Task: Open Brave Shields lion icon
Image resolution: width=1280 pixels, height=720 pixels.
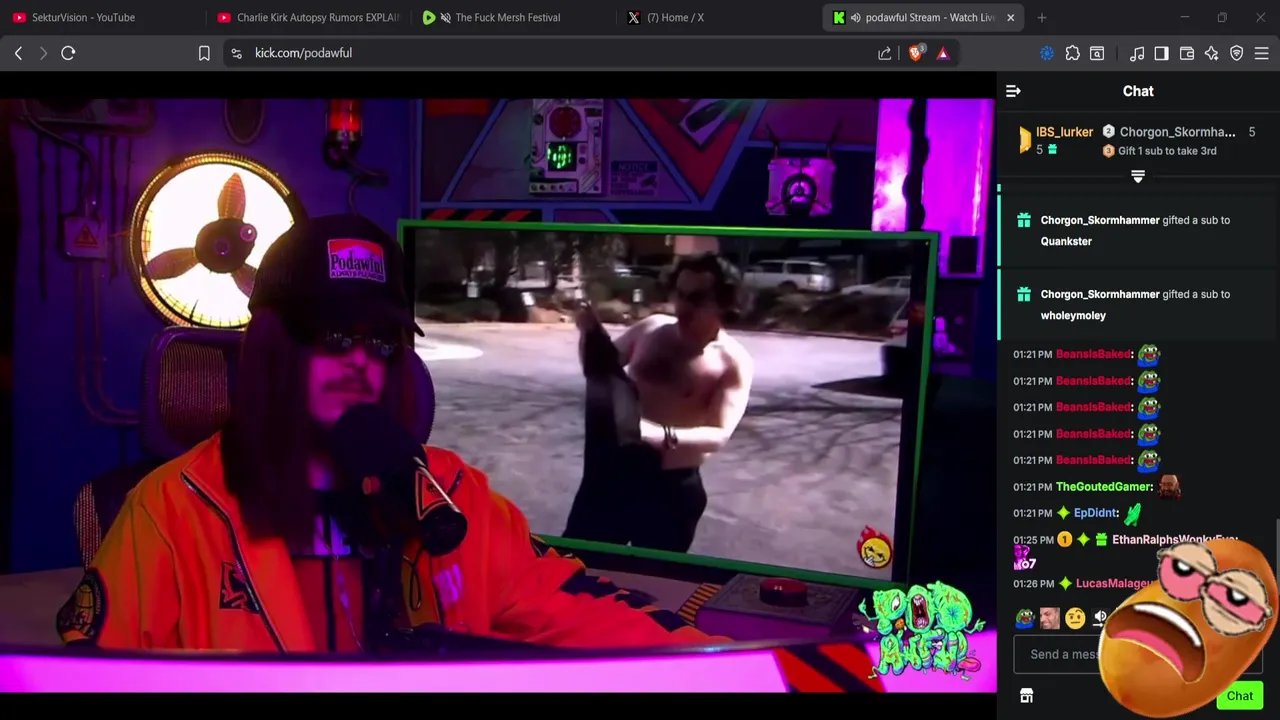Action: coord(916,53)
